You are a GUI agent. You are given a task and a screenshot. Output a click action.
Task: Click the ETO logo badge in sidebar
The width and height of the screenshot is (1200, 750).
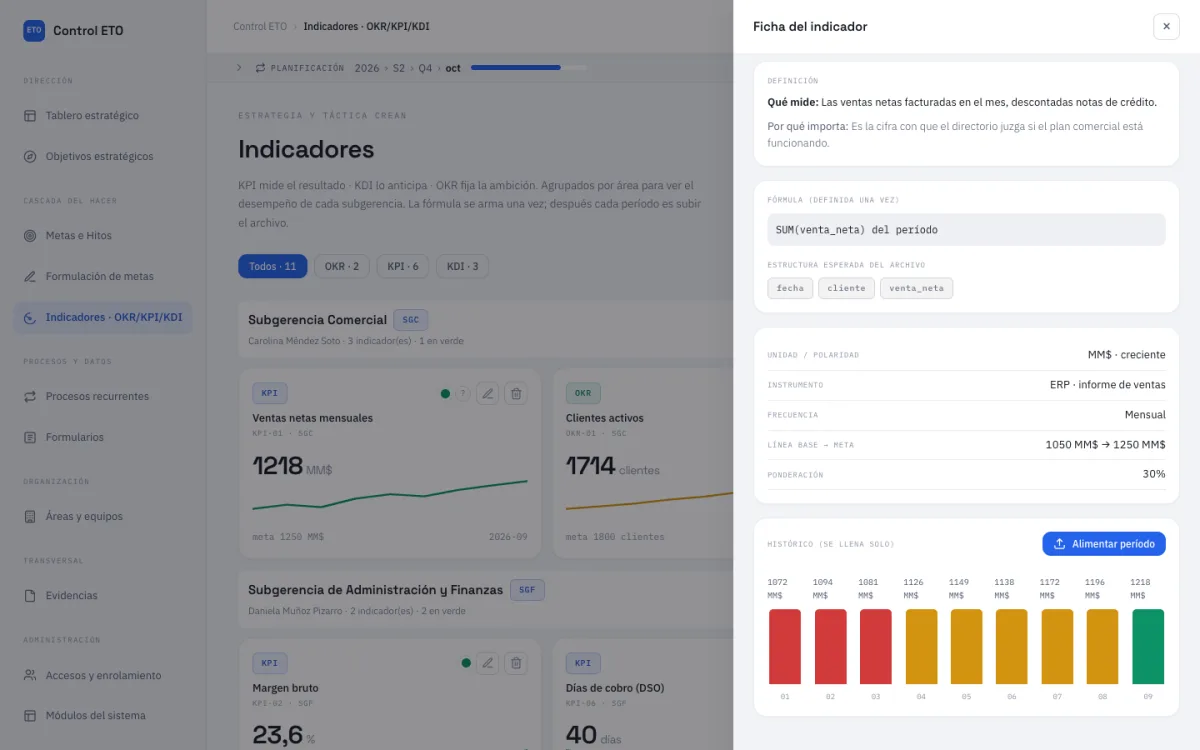(34, 30)
